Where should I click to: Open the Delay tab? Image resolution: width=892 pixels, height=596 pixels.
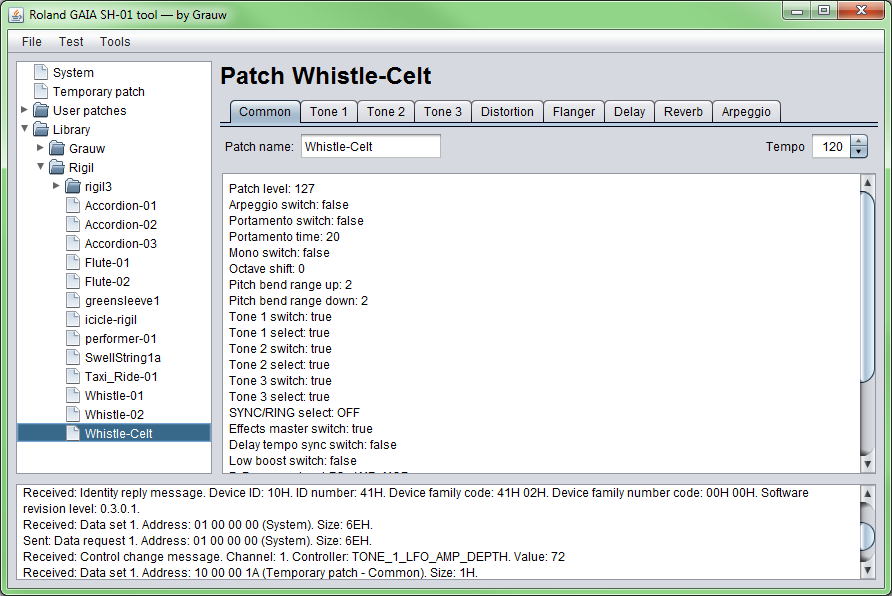[629, 111]
